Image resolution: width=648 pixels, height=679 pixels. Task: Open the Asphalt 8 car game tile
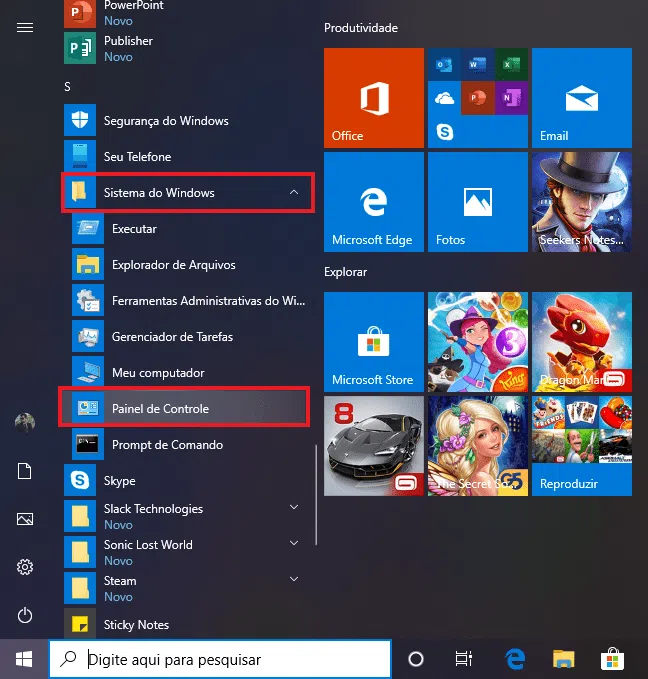374,446
